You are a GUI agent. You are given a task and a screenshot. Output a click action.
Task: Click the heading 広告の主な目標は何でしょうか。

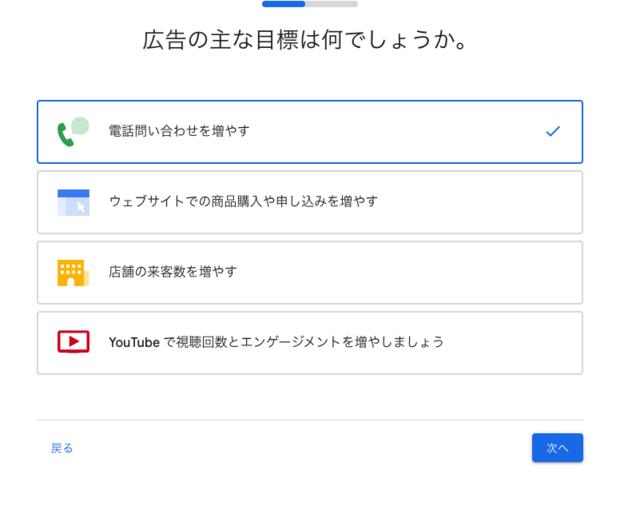tap(304, 40)
